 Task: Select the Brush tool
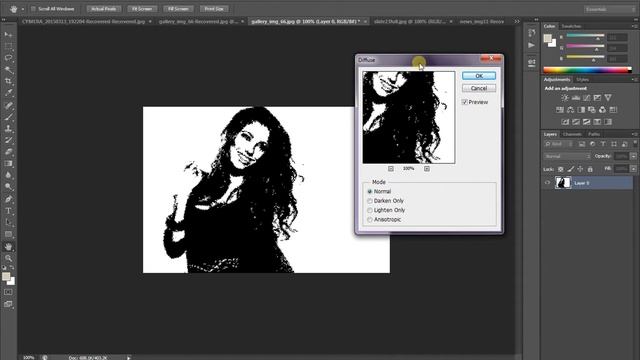[8, 117]
